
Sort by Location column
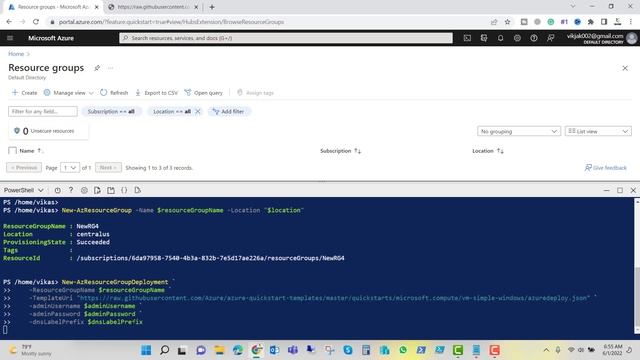point(488,151)
